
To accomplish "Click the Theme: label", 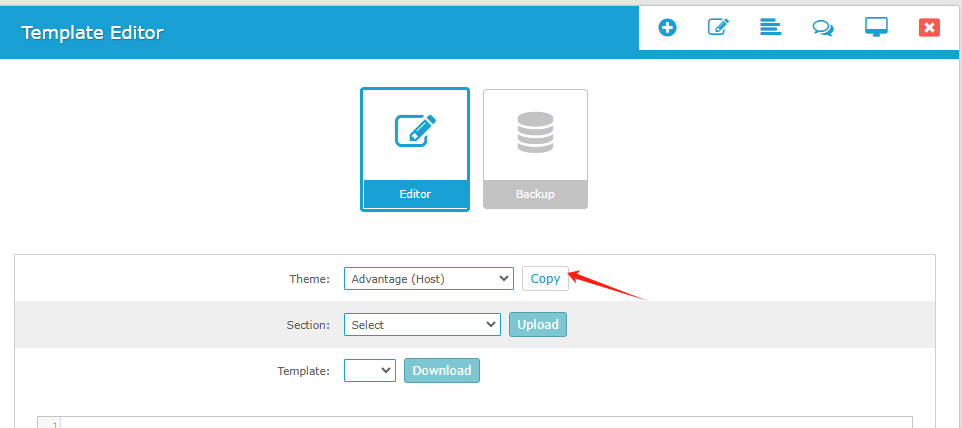I will click(309, 279).
